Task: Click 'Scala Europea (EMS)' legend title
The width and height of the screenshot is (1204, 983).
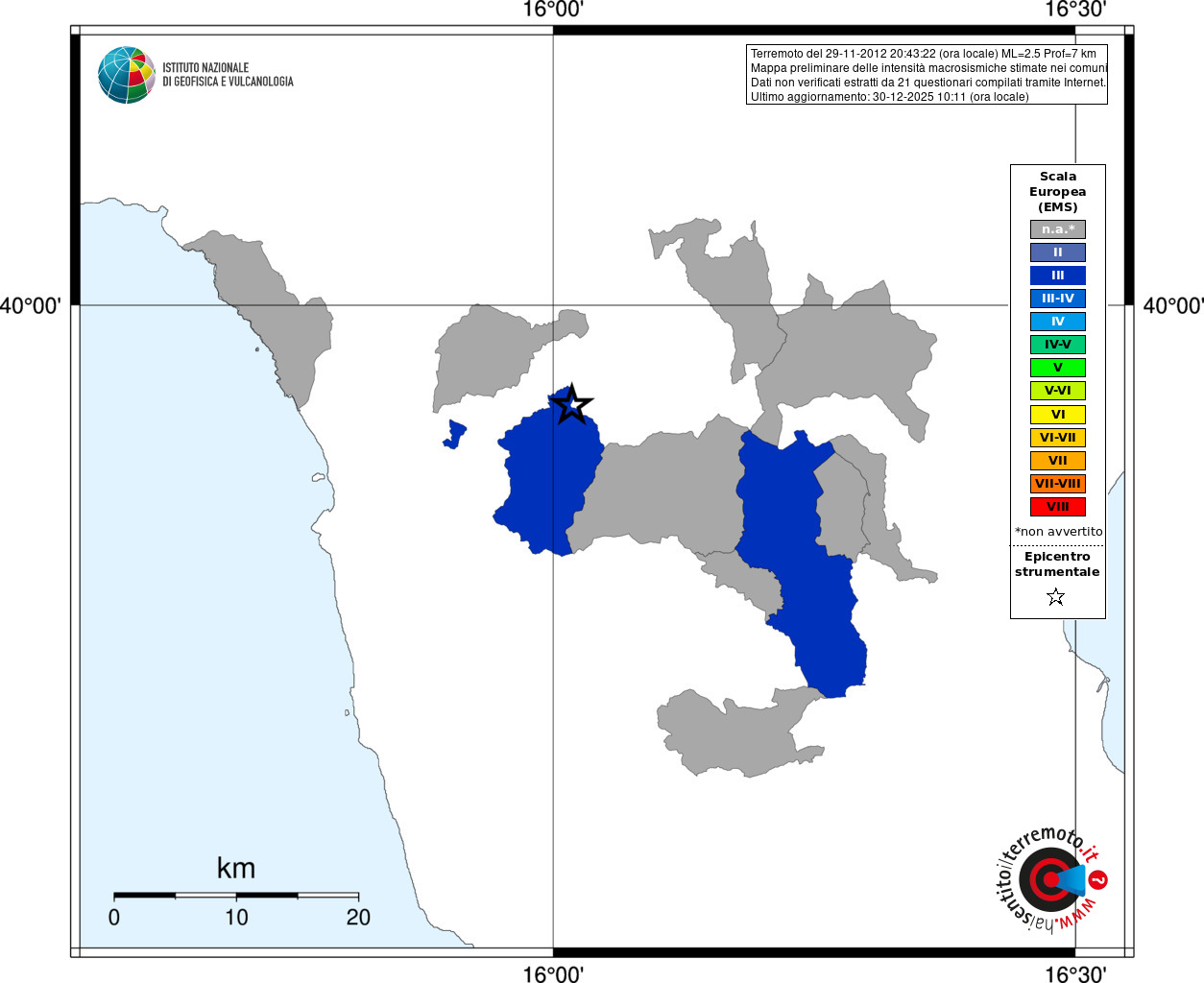Action: (x=1058, y=191)
